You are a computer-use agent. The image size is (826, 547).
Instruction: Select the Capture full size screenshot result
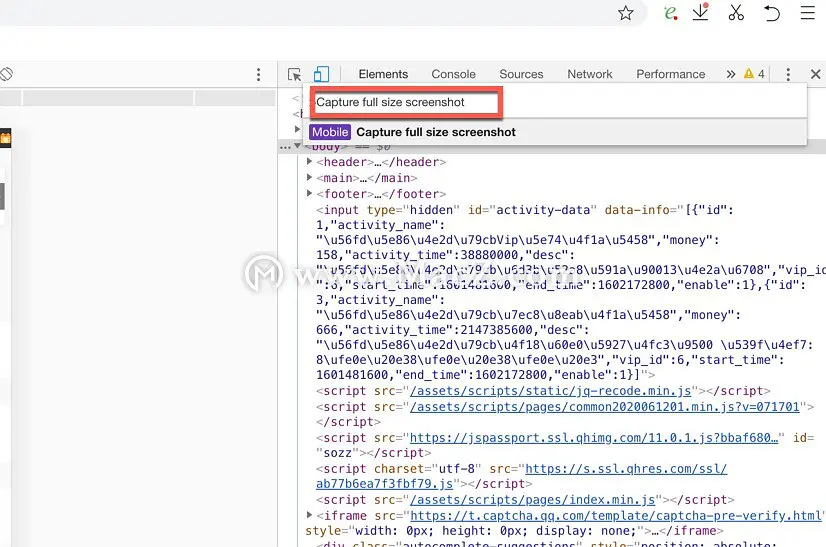click(555, 132)
